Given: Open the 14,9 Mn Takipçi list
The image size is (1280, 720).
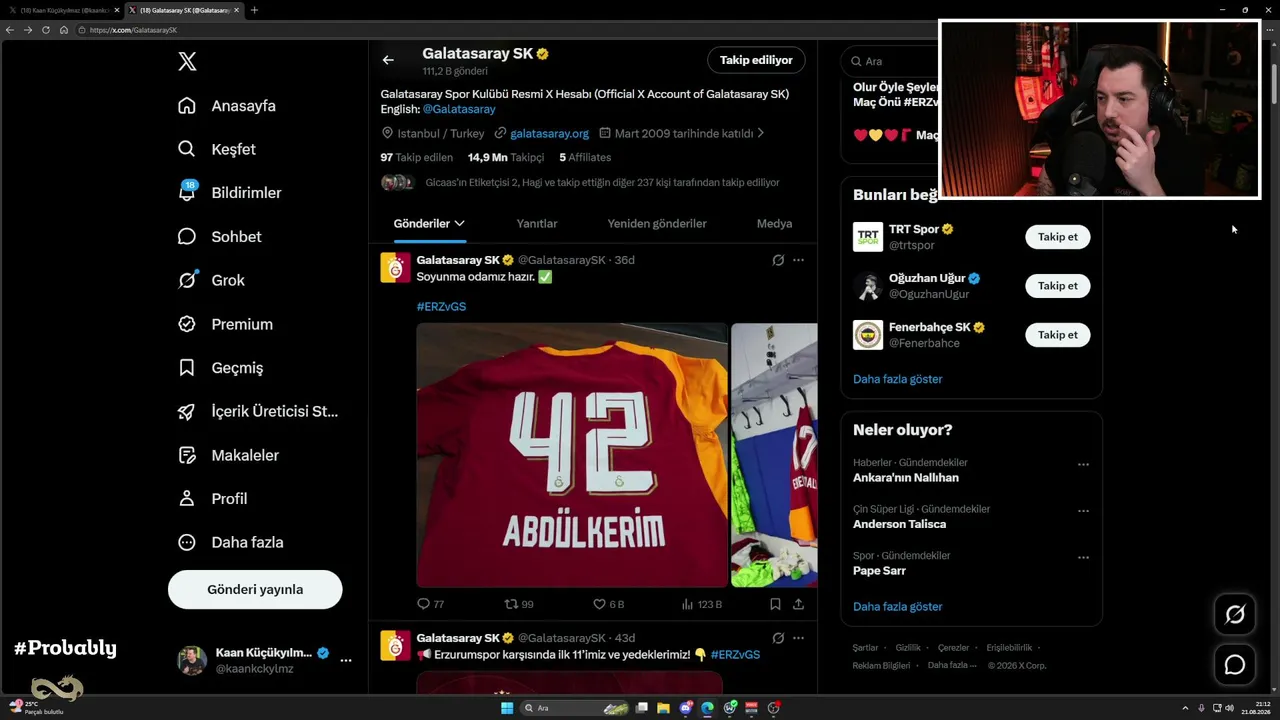Looking at the screenshot, I should 506,157.
